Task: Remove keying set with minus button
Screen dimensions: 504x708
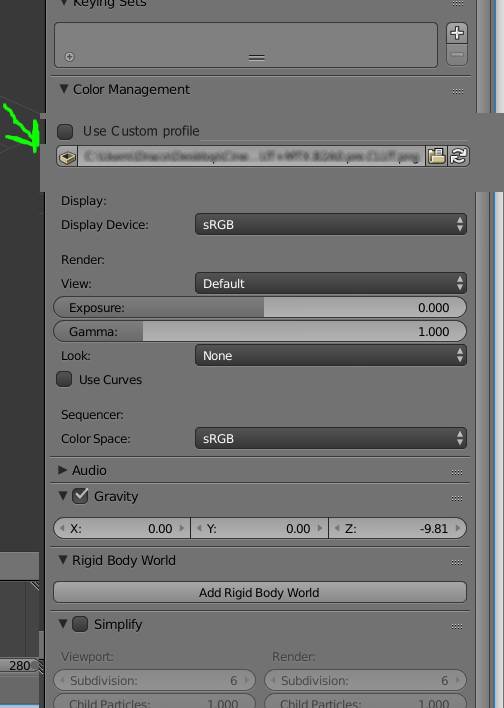Action: point(457,55)
